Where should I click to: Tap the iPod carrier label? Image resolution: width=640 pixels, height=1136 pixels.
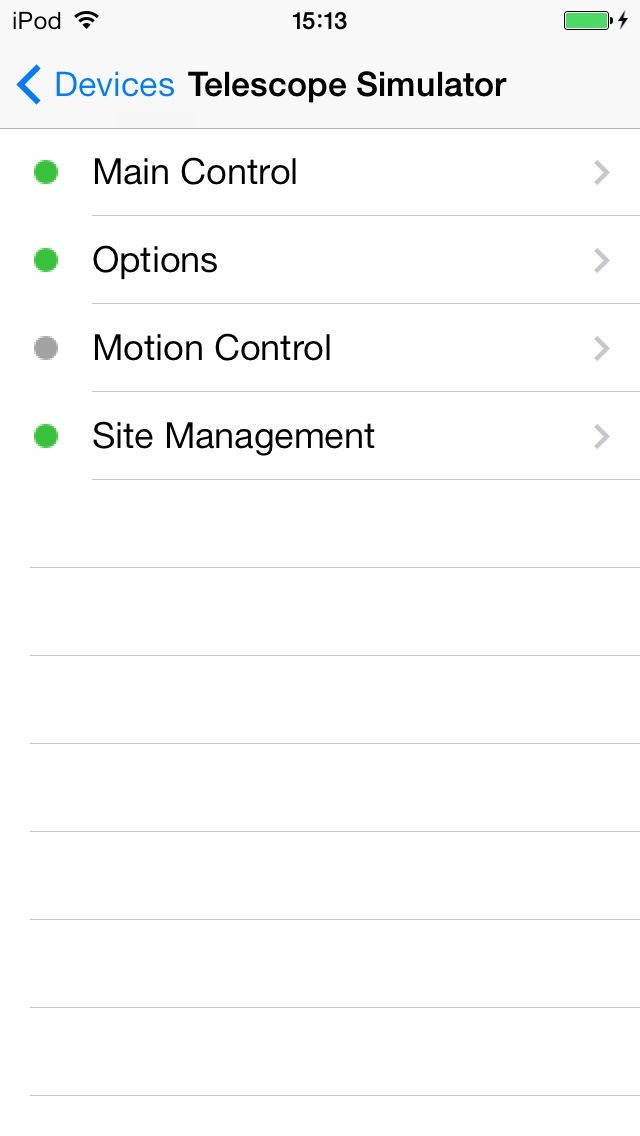36,21
